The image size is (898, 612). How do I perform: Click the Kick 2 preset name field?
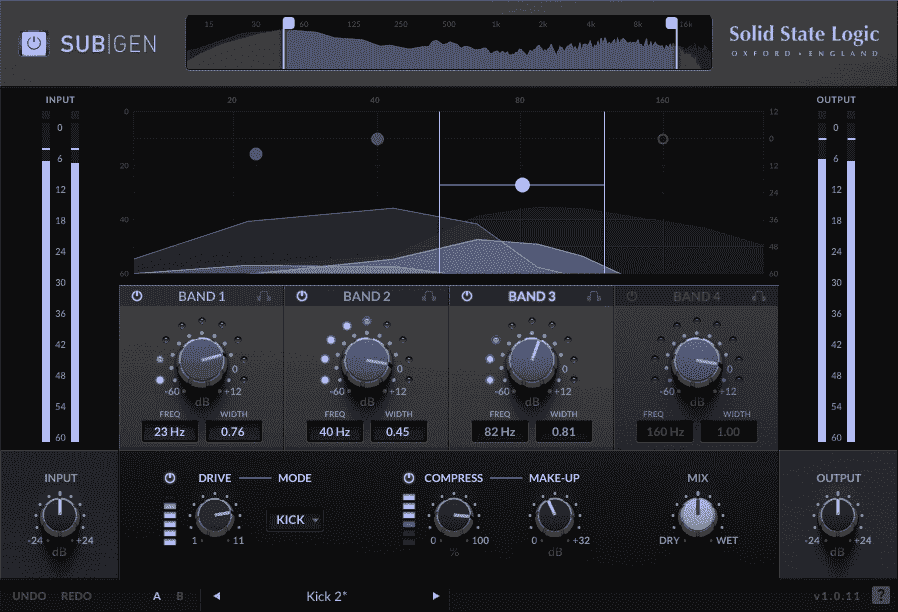tap(327, 595)
